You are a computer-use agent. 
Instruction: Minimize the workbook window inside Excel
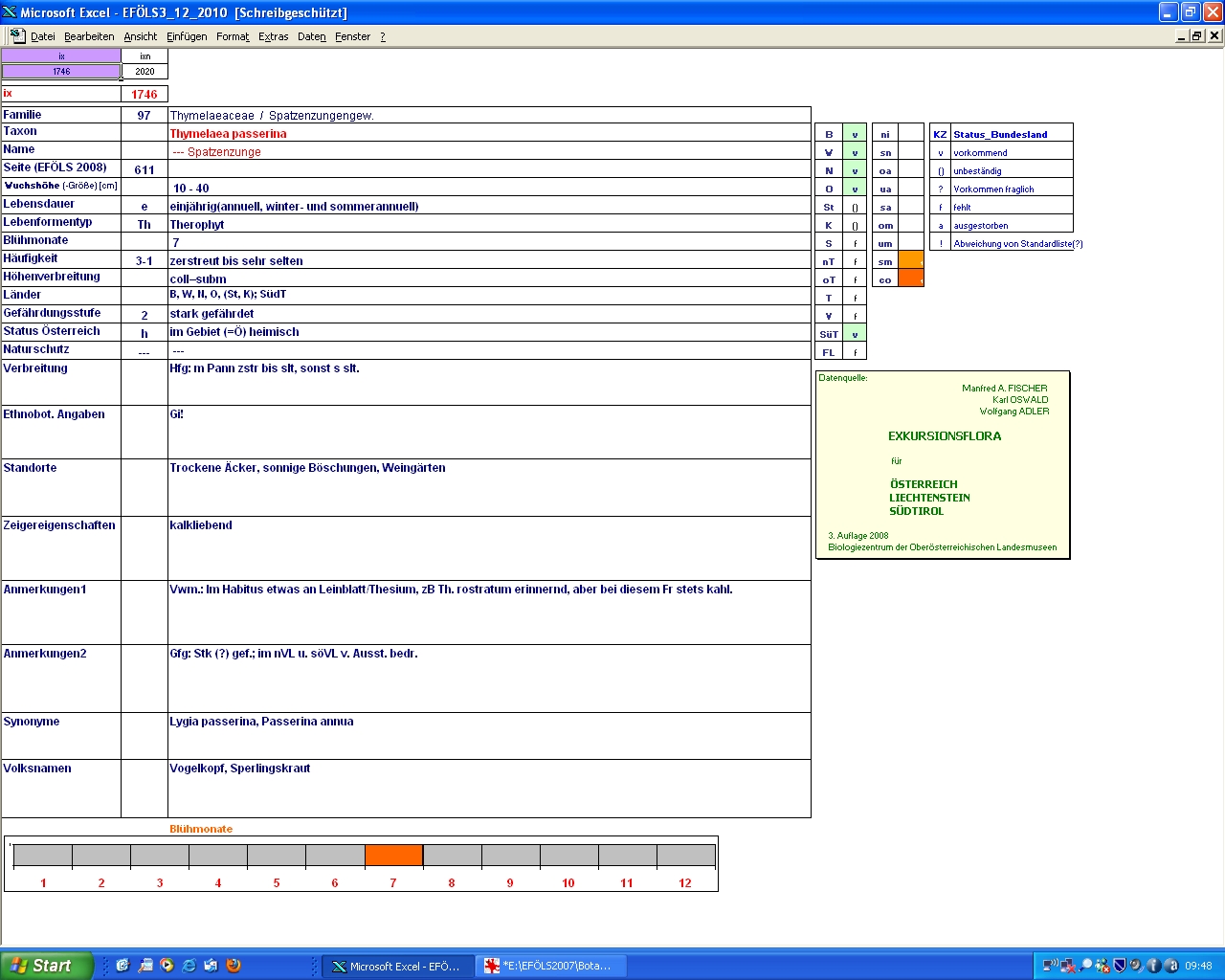pos(1182,35)
